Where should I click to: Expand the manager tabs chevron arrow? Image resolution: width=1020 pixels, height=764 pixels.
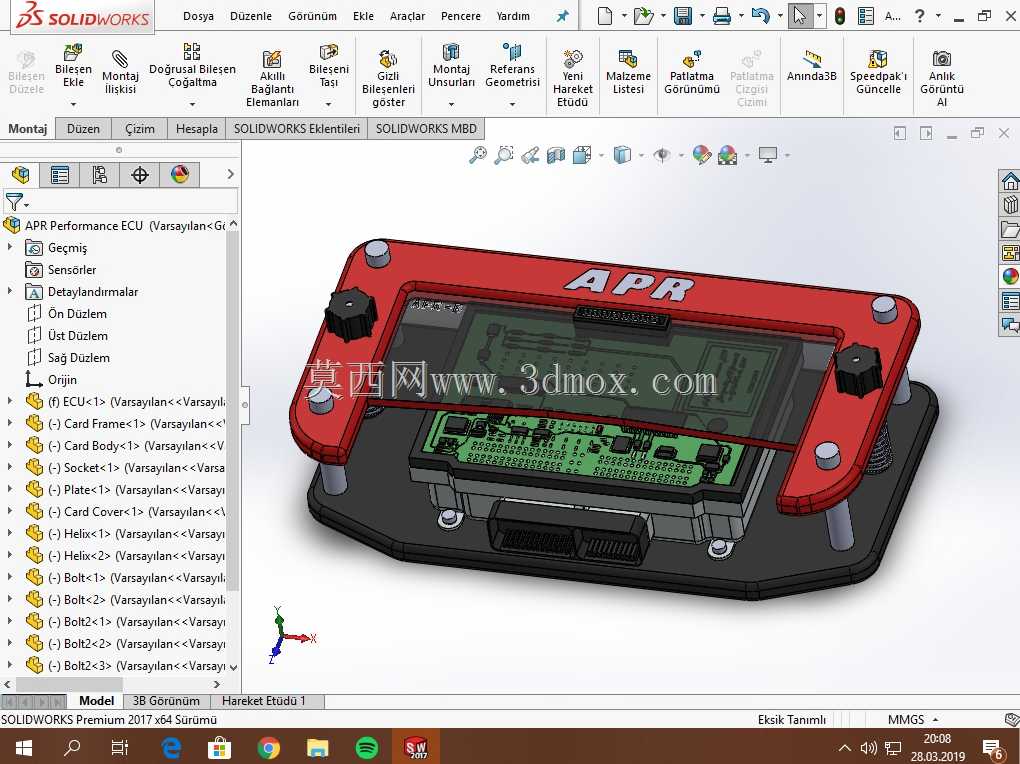[230, 174]
